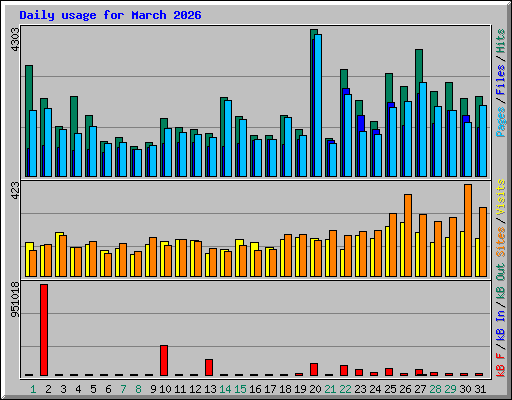This screenshot has height=400, width=512.
Task: Click day 14 on the x-axis
Action: point(225,389)
